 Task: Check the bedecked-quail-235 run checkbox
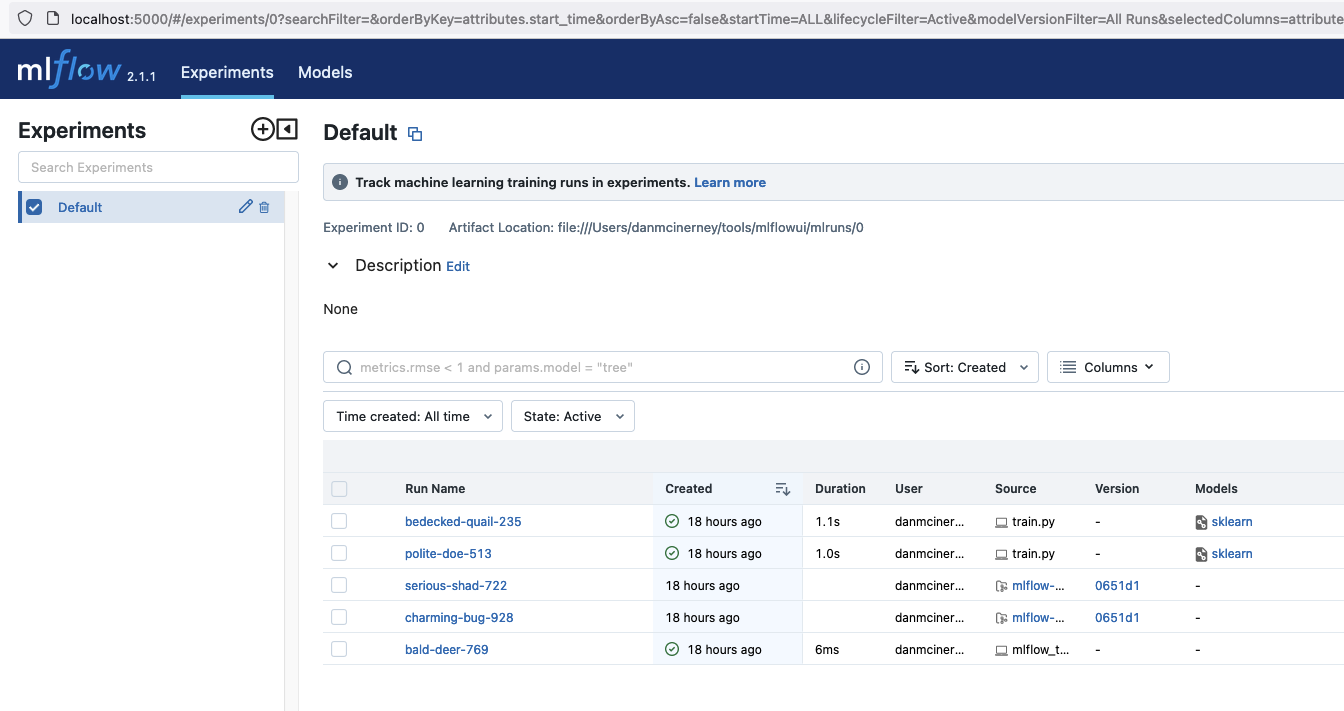(339, 521)
